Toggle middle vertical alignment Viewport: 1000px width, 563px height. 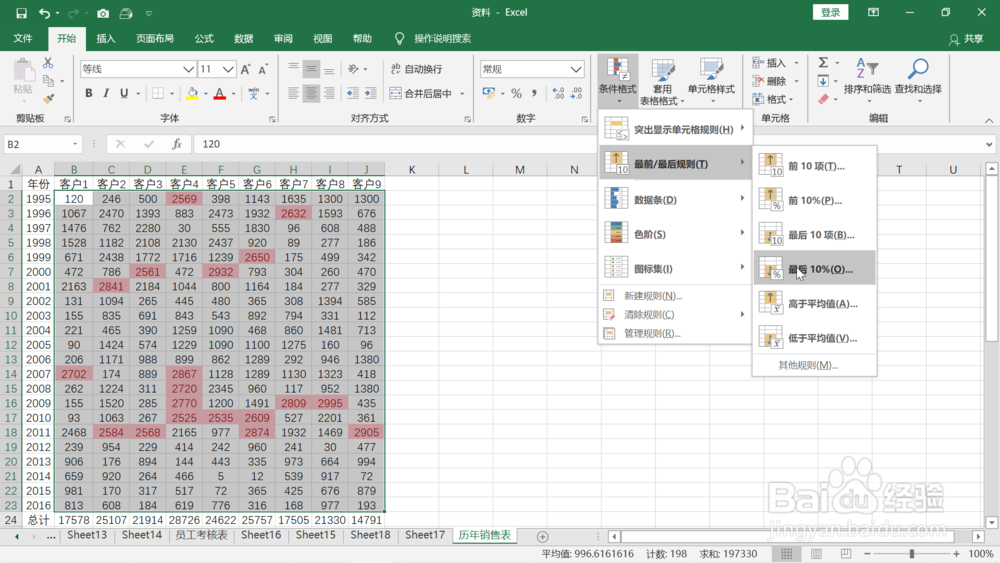coord(311,69)
